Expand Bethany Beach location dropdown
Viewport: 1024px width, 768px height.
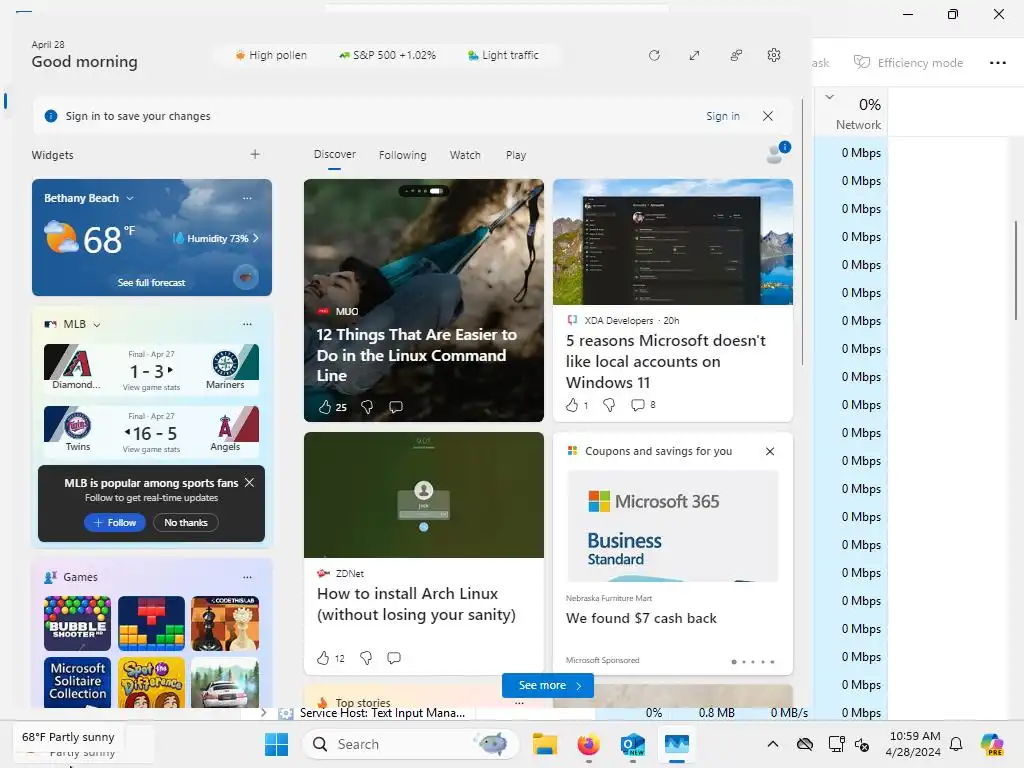(130, 198)
